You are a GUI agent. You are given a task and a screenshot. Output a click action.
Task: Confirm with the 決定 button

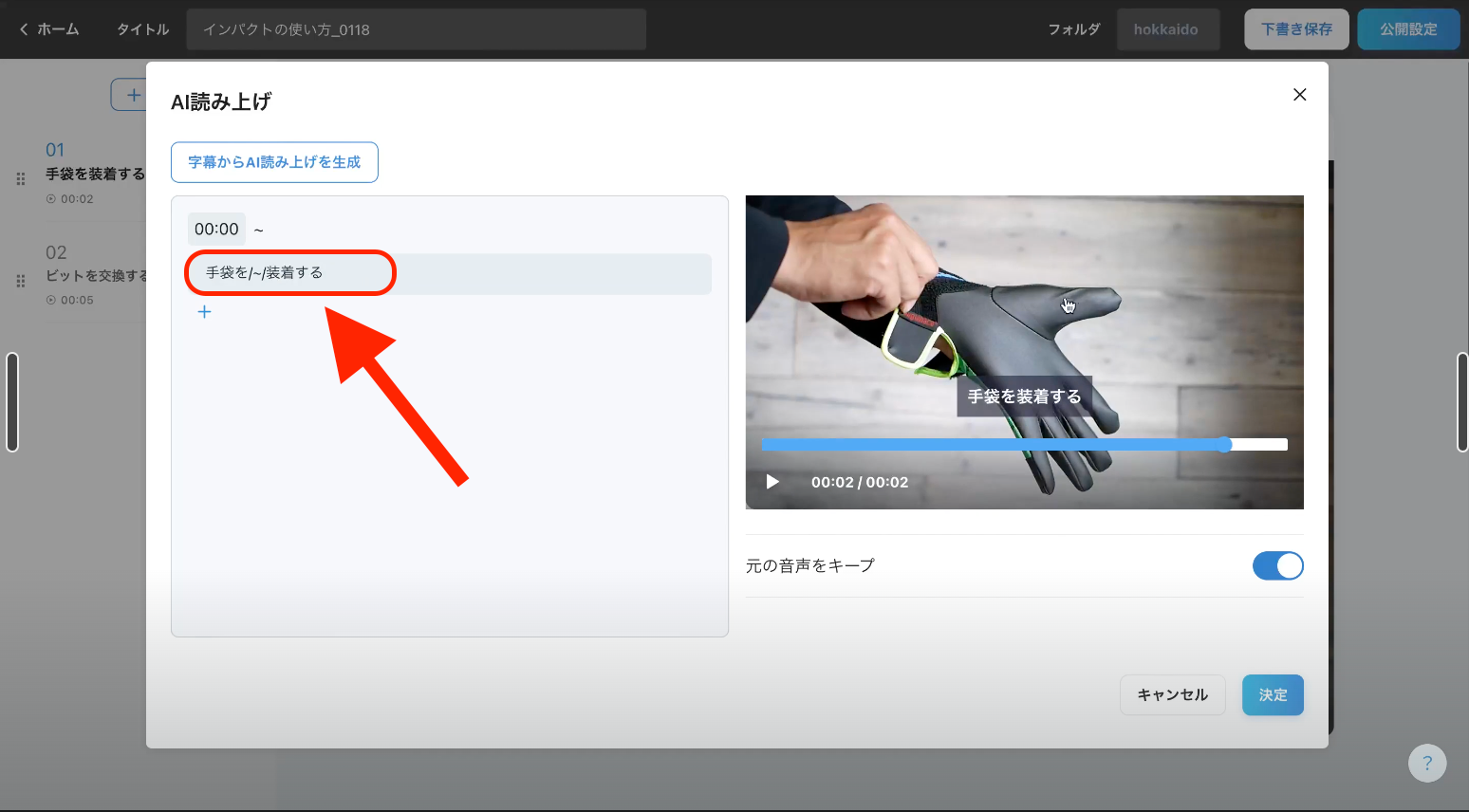(x=1273, y=695)
